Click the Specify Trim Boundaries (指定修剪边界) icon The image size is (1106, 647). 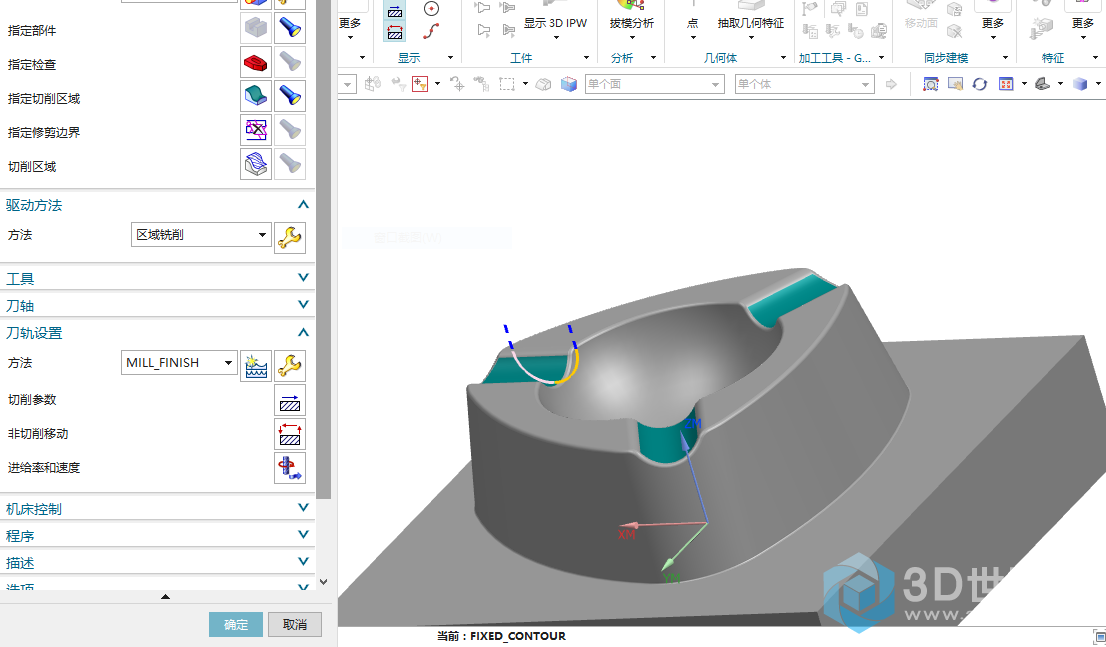click(256, 130)
